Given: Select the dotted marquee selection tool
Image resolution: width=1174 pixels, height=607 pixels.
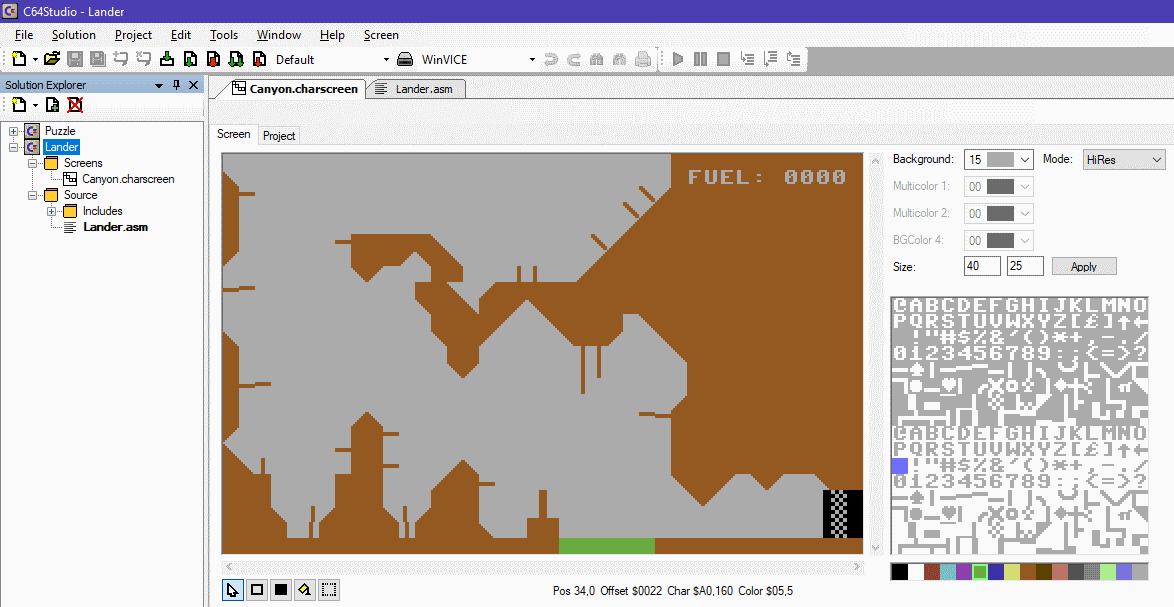Looking at the screenshot, I should (x=329, y=590).
